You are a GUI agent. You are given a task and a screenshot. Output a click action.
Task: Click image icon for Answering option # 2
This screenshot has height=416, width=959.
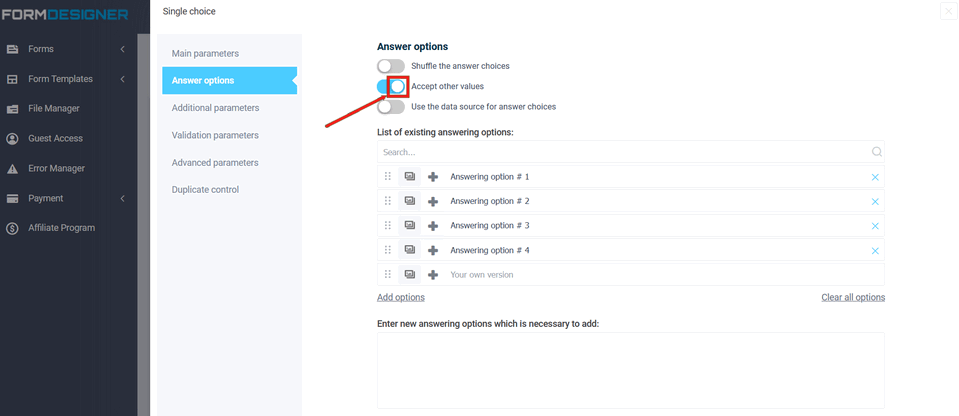pyautogui.click(x=410, y=201)
